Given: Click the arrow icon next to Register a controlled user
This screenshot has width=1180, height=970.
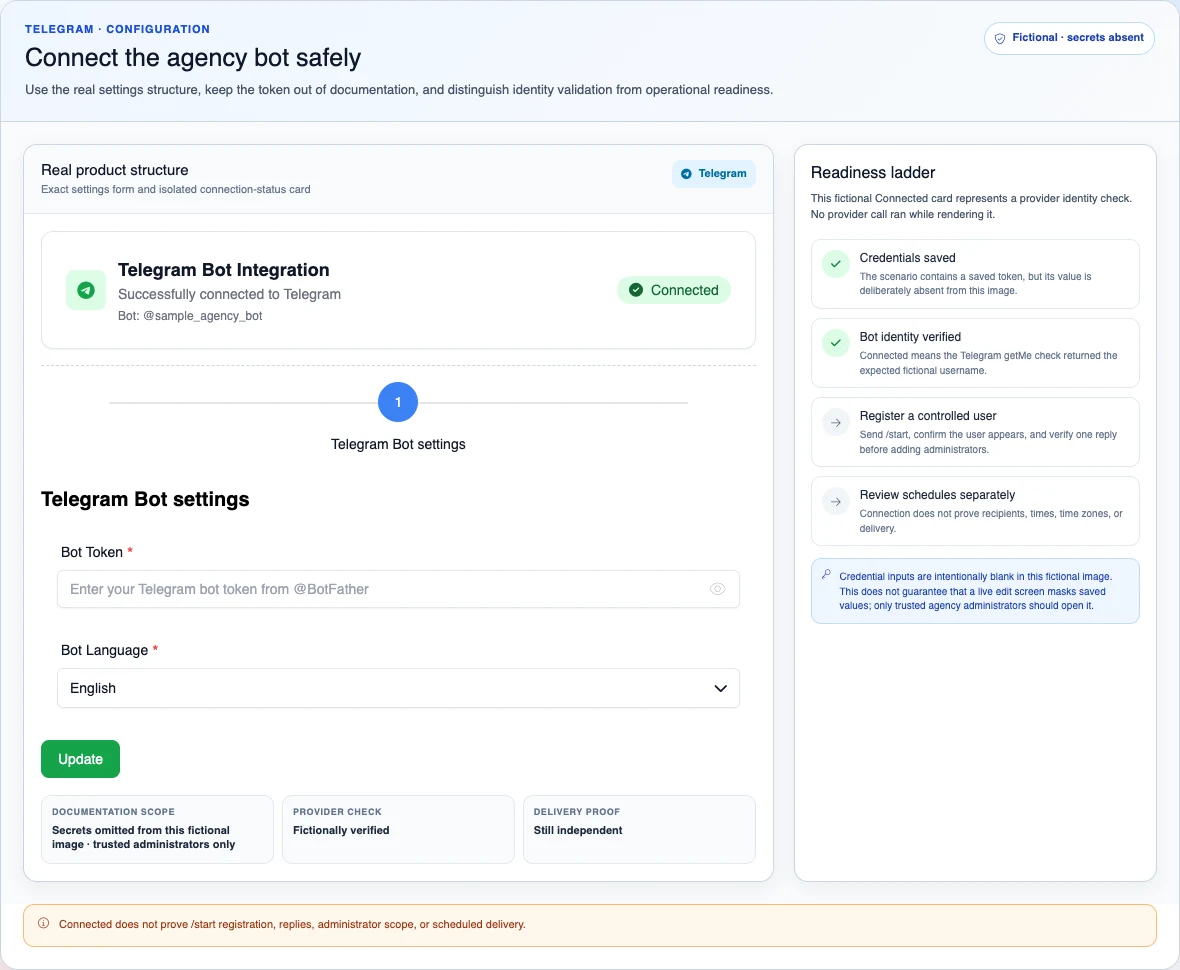Looking at the screenshot, I should [835, 422].
